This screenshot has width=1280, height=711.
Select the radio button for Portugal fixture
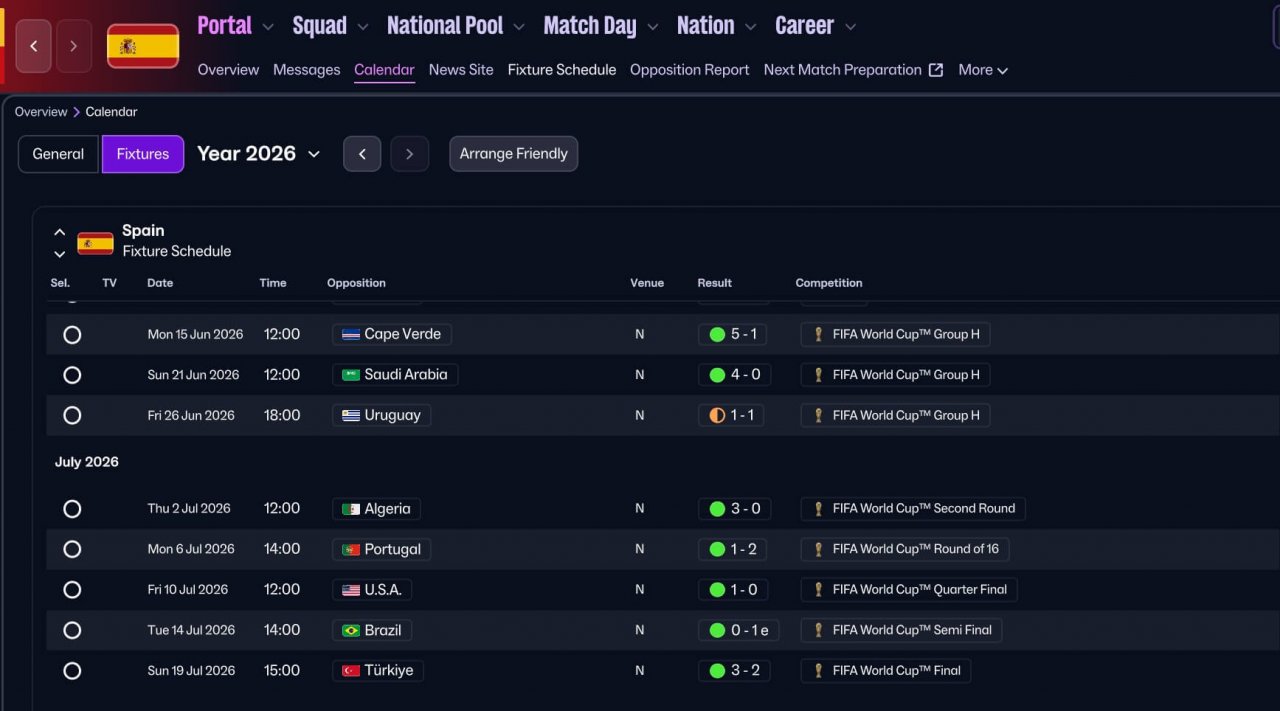[x=72, y=549]
